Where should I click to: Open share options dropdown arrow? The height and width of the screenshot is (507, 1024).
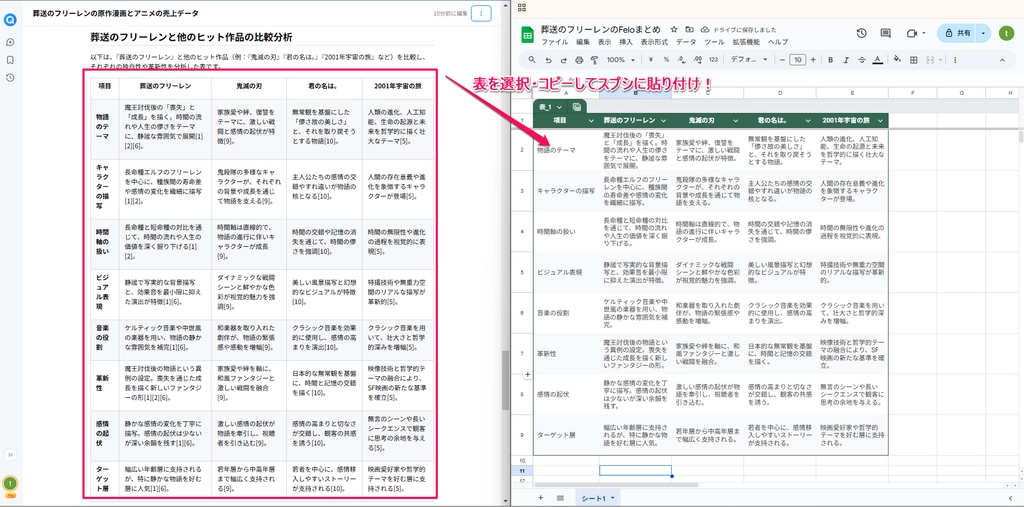coord(984,33)
